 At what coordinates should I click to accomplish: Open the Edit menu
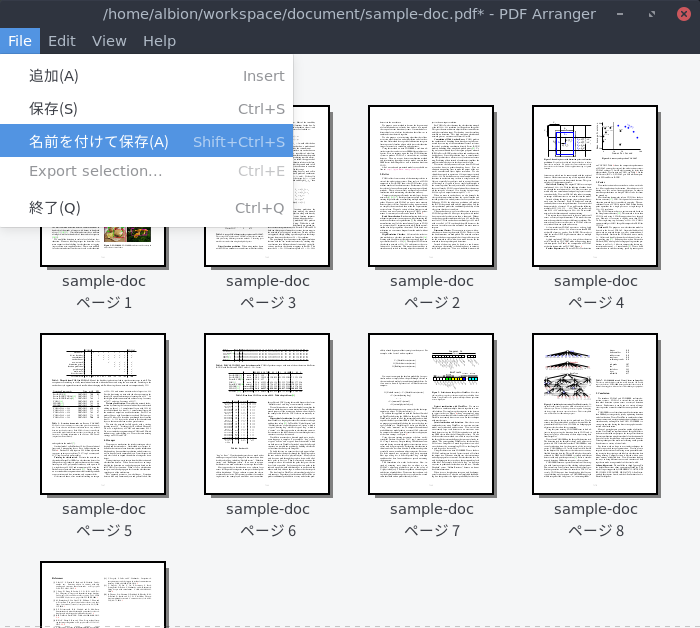(62, 41)
